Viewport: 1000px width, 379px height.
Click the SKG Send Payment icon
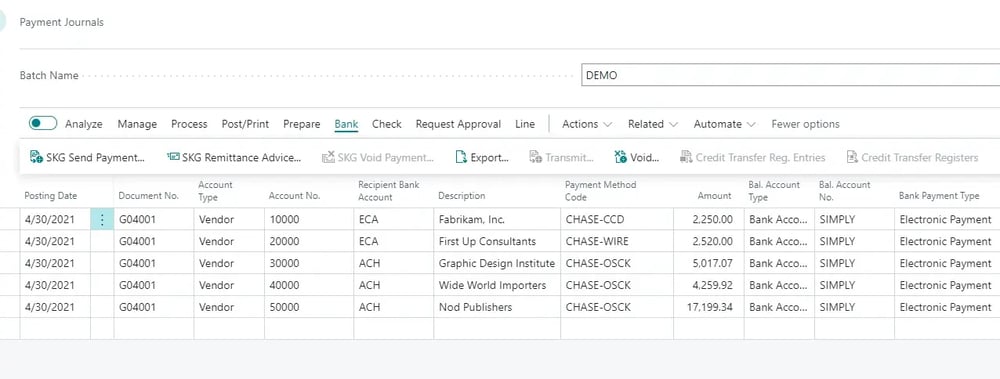[36, 157]
